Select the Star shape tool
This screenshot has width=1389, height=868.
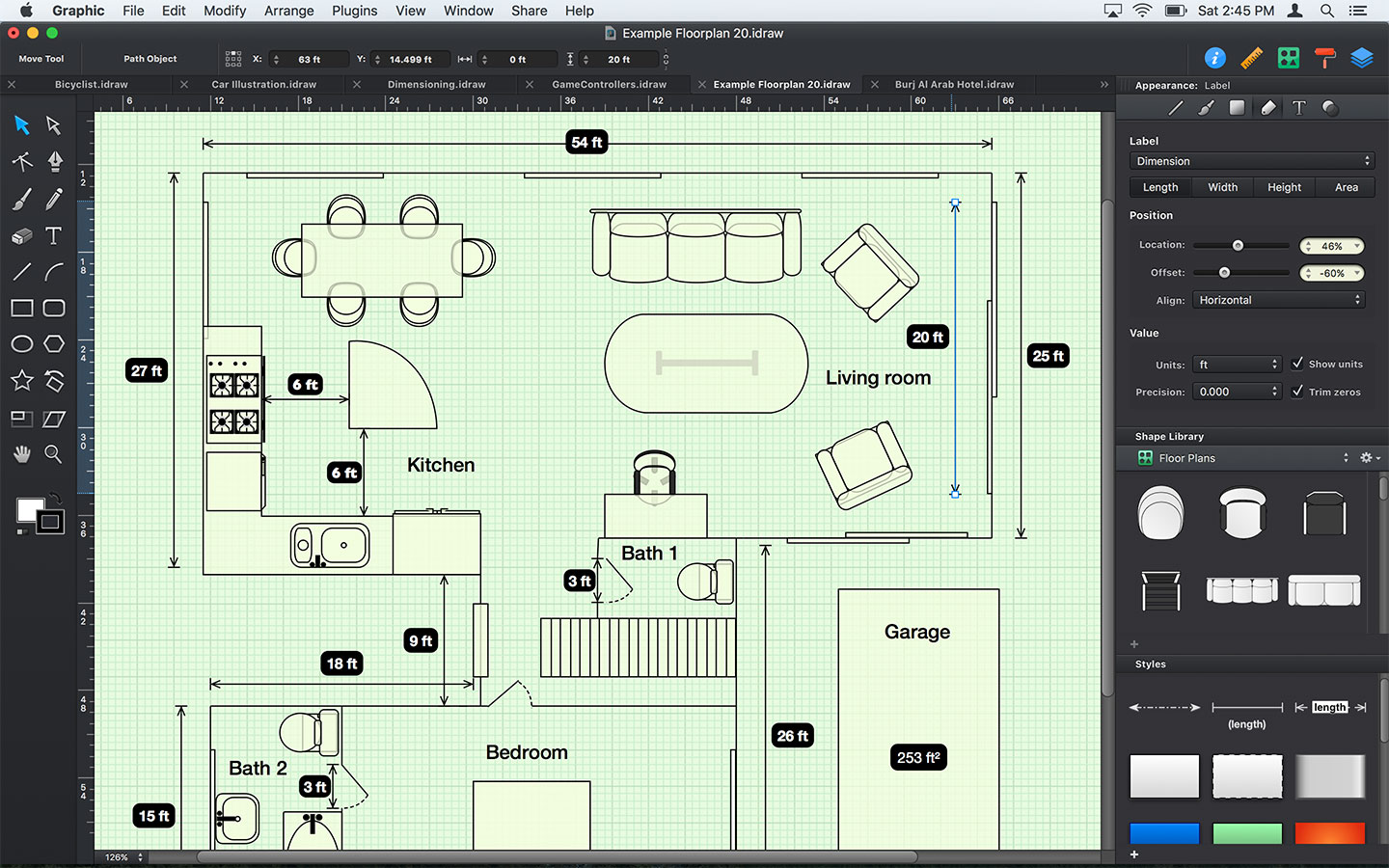point(21,382)
